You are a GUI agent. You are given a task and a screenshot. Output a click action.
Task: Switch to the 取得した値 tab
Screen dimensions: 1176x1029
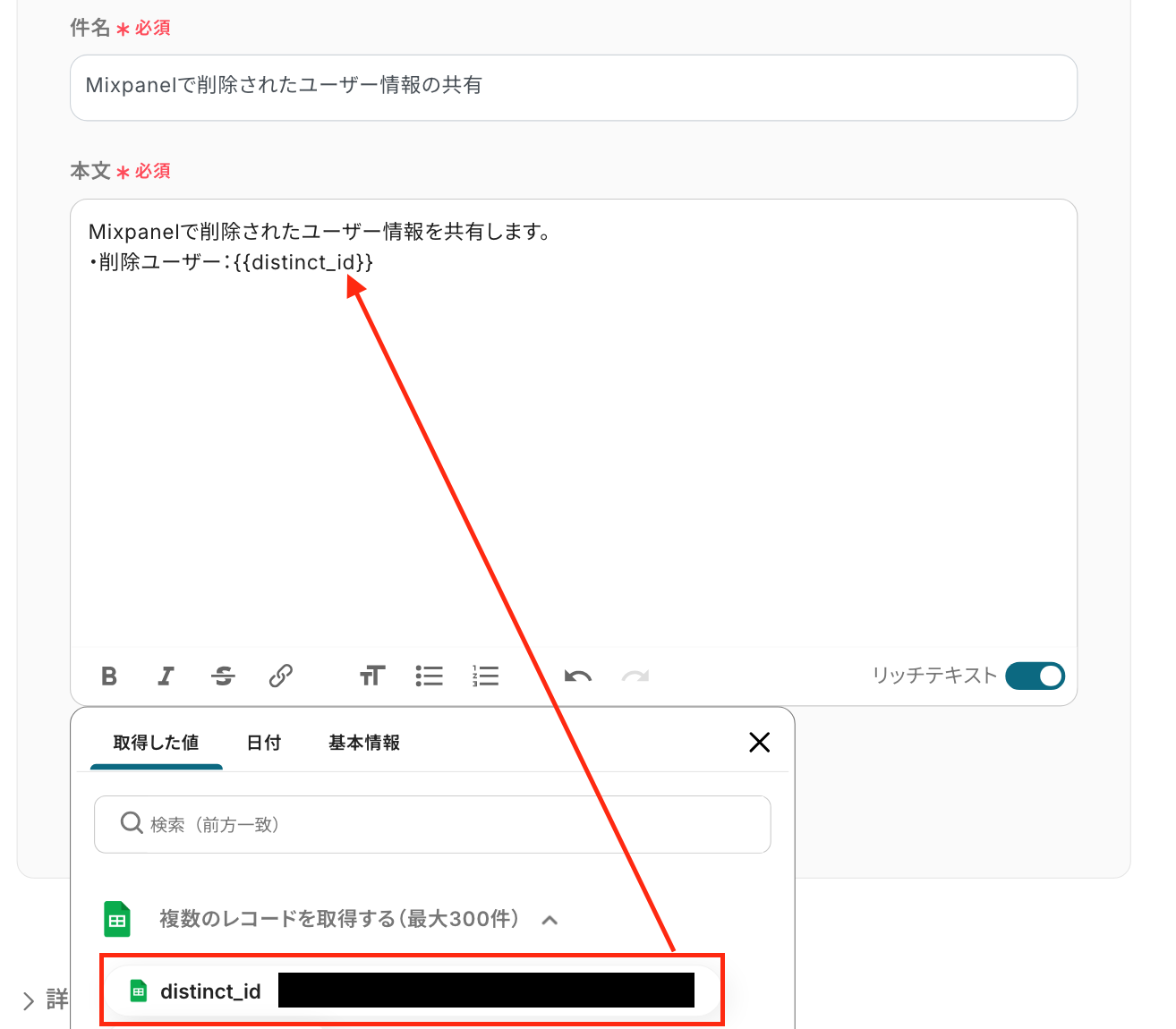pos(156,743)
